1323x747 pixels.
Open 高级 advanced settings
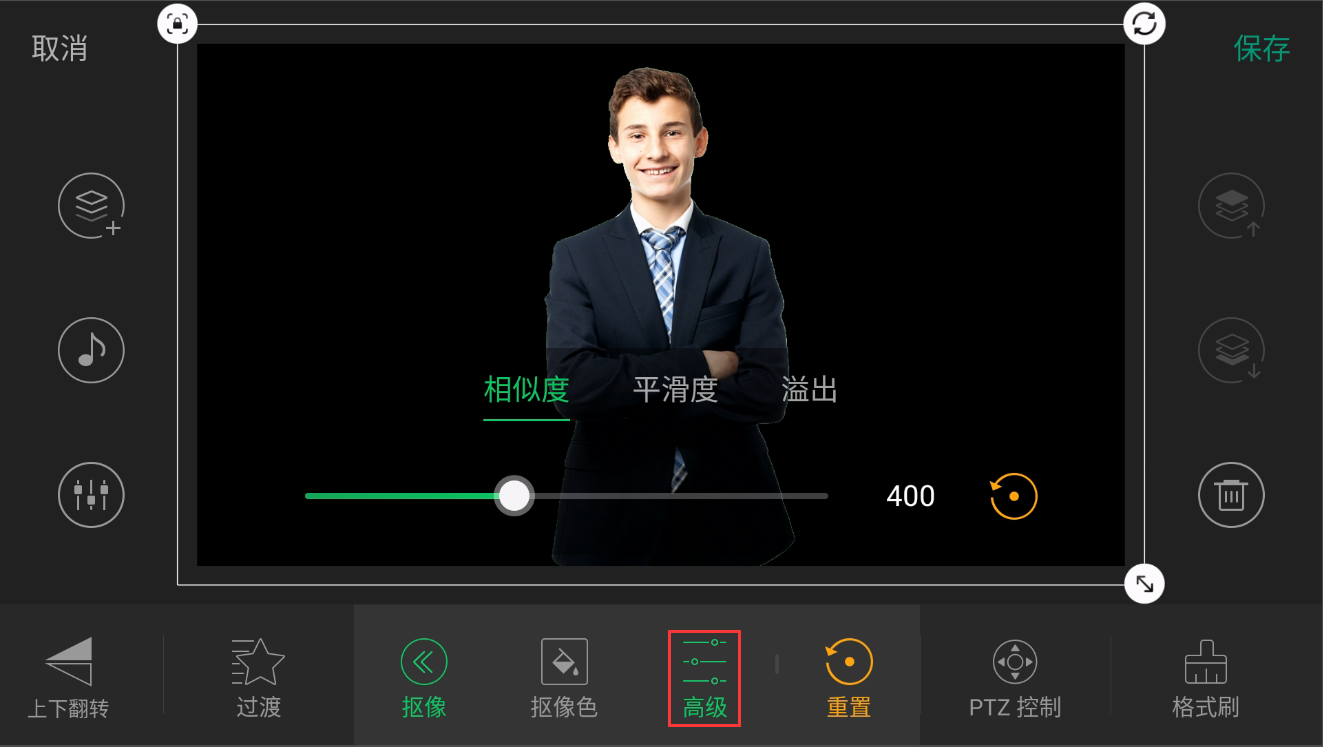(x=705, y=679)
